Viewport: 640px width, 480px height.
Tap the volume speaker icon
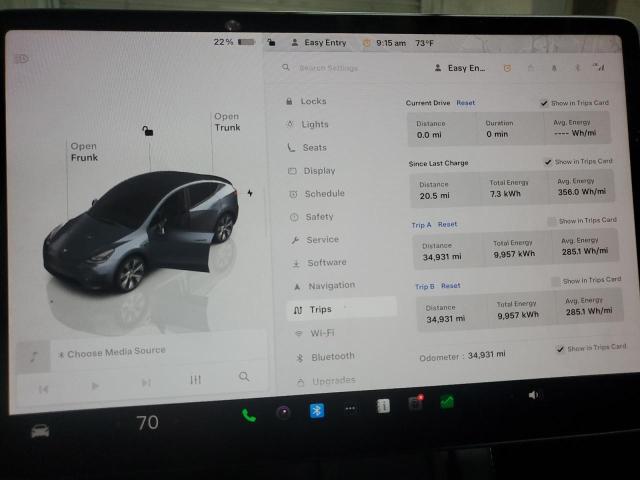pos(533,395)
